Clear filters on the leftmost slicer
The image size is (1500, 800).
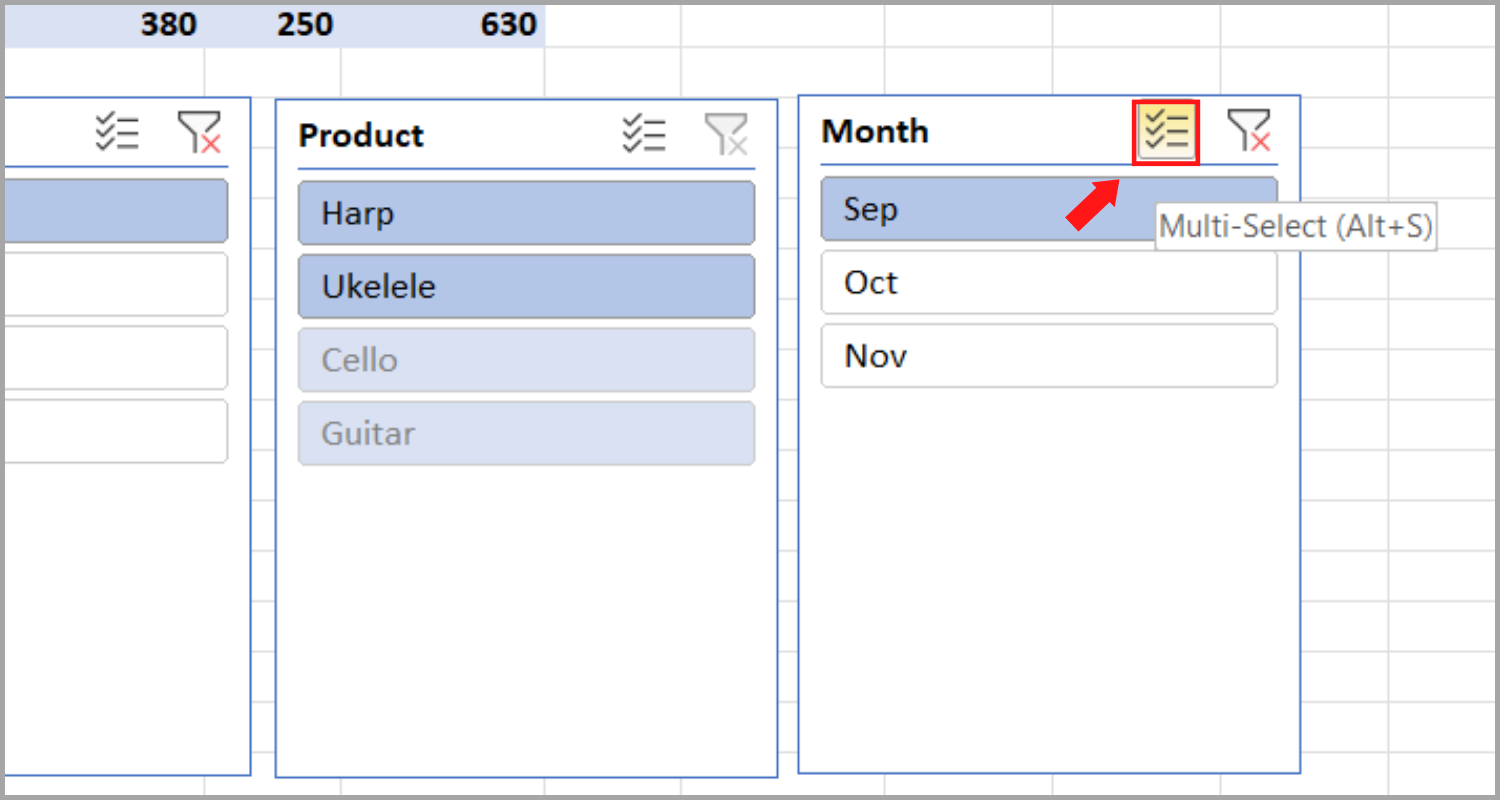tap(200, 131)
